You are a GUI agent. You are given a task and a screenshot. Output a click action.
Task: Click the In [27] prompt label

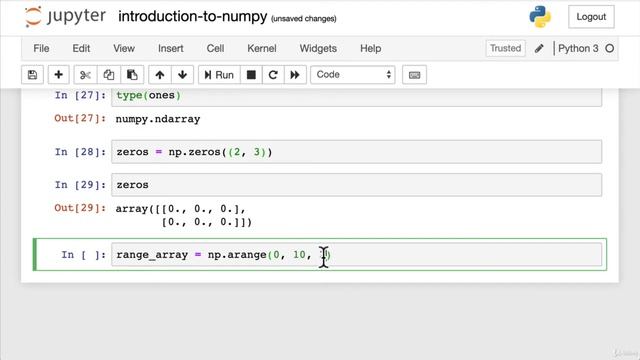click(80, 95)
